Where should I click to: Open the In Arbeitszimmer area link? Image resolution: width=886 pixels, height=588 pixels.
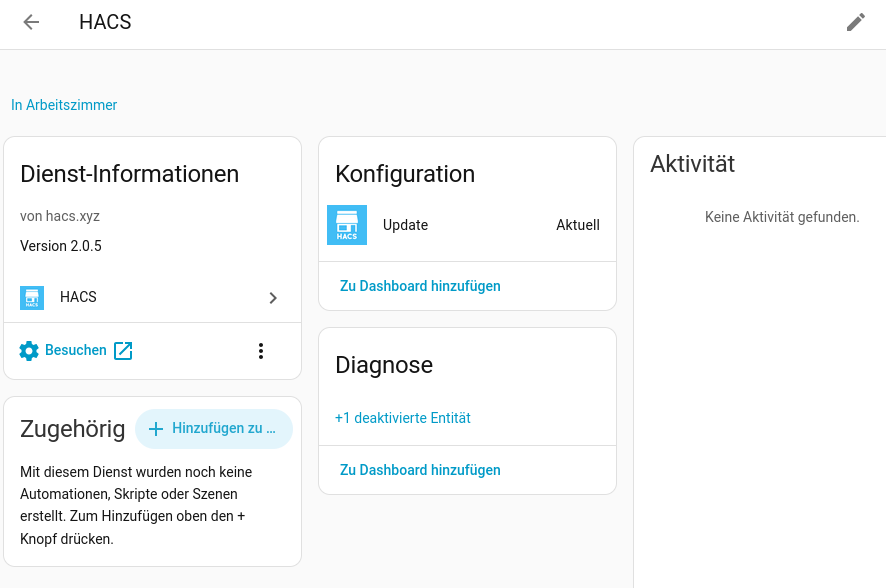(64, 105)
